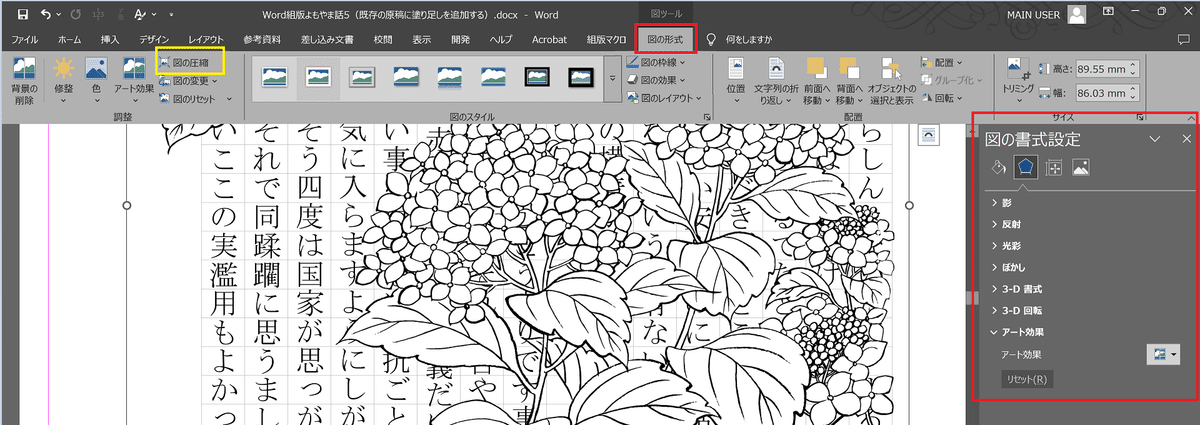The width and height of the screenshot is (1200, 425).
Task: Open the 差し込み文書 tab
Action: pos(327,39)
